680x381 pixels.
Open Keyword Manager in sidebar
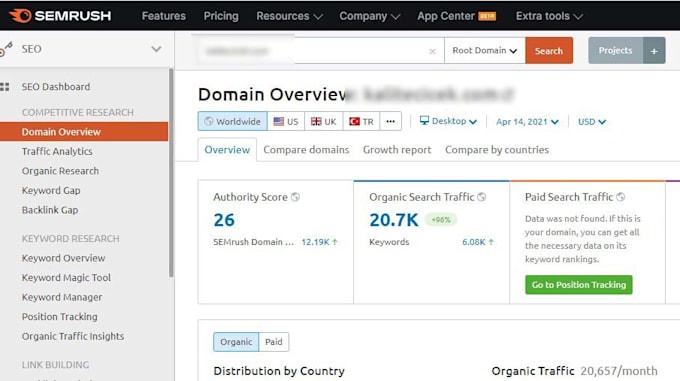[62, 297]
